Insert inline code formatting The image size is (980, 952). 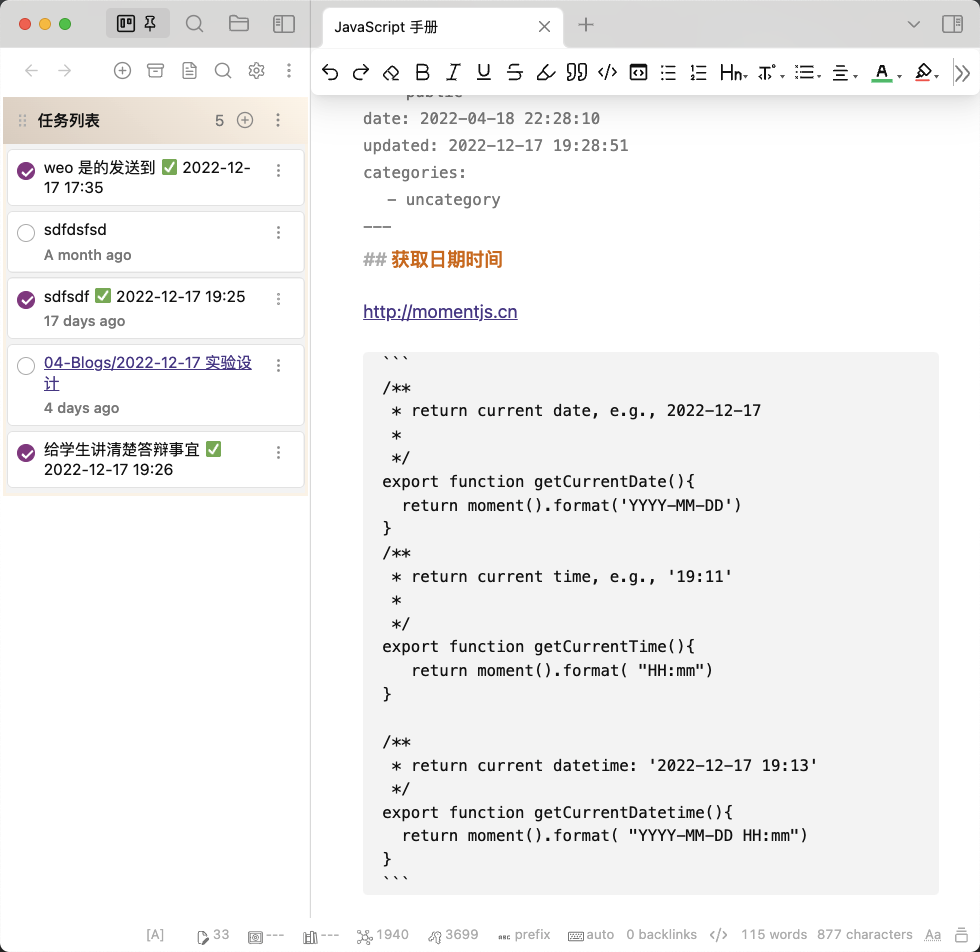click(608, 73)
